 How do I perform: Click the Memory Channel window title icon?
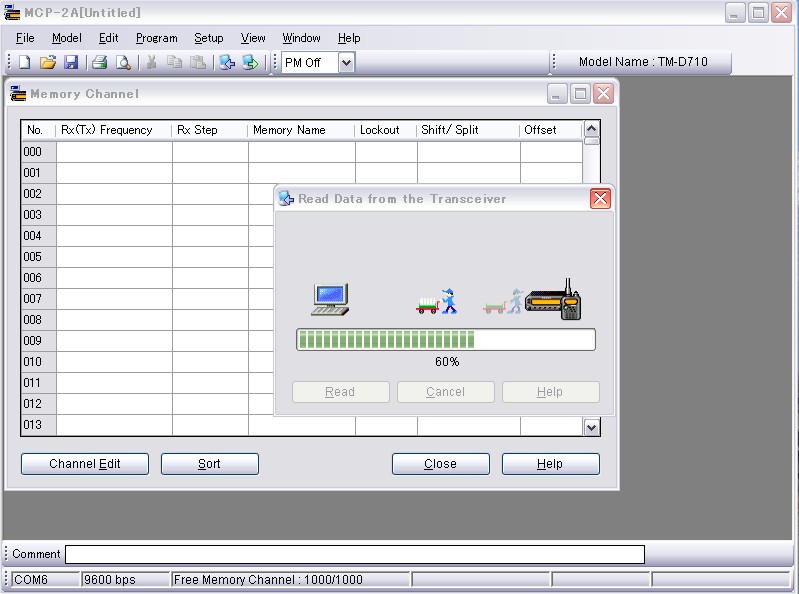tap(18, 94)
